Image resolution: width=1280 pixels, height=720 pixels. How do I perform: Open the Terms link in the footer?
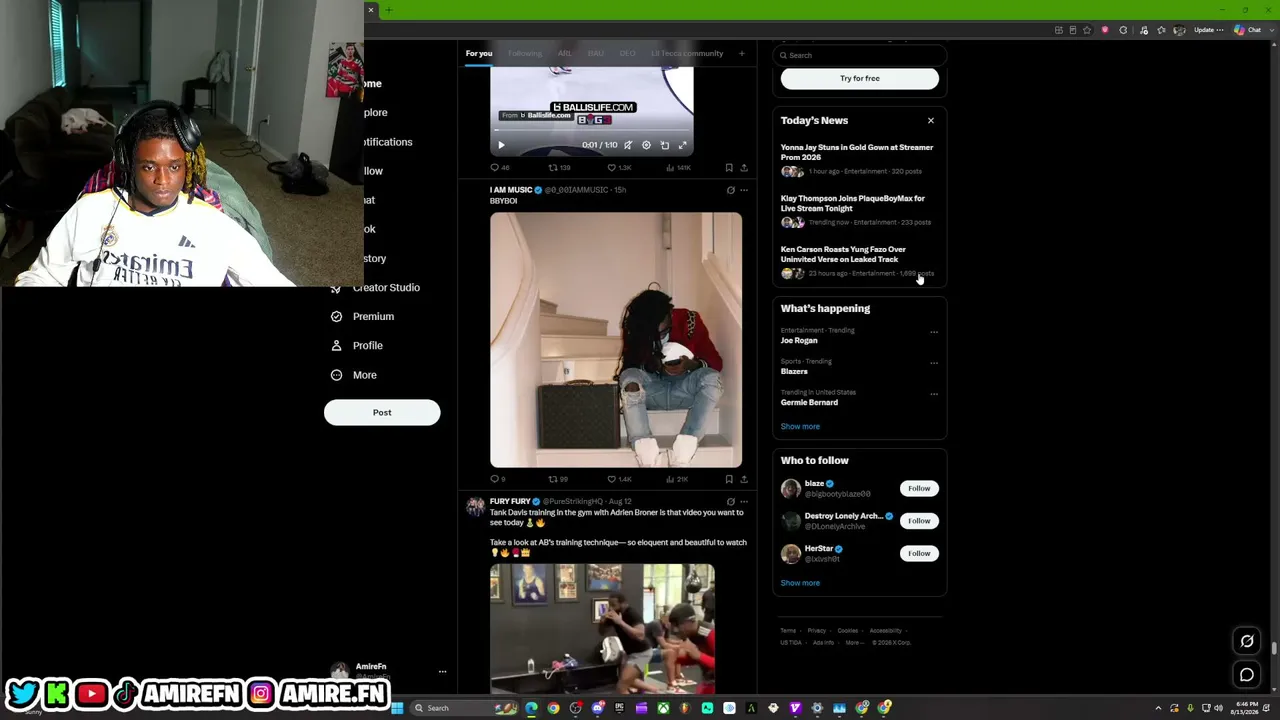coord(788,631)
